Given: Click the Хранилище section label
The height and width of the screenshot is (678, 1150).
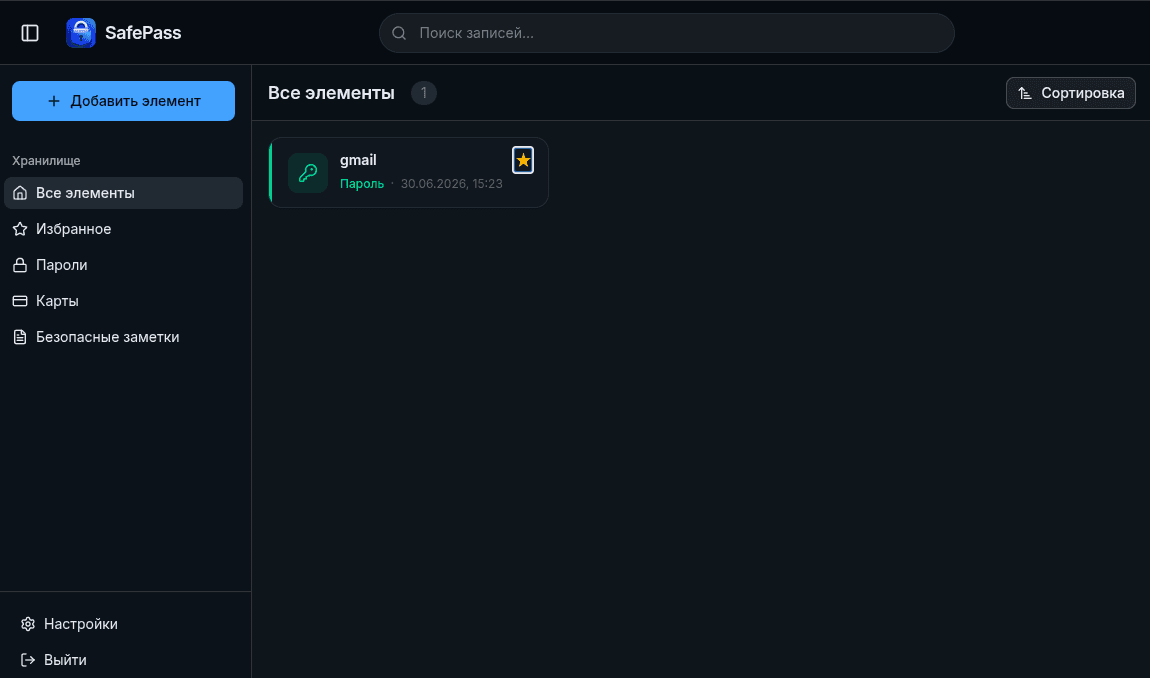Looking at the screenshot, I should point(46,161).
